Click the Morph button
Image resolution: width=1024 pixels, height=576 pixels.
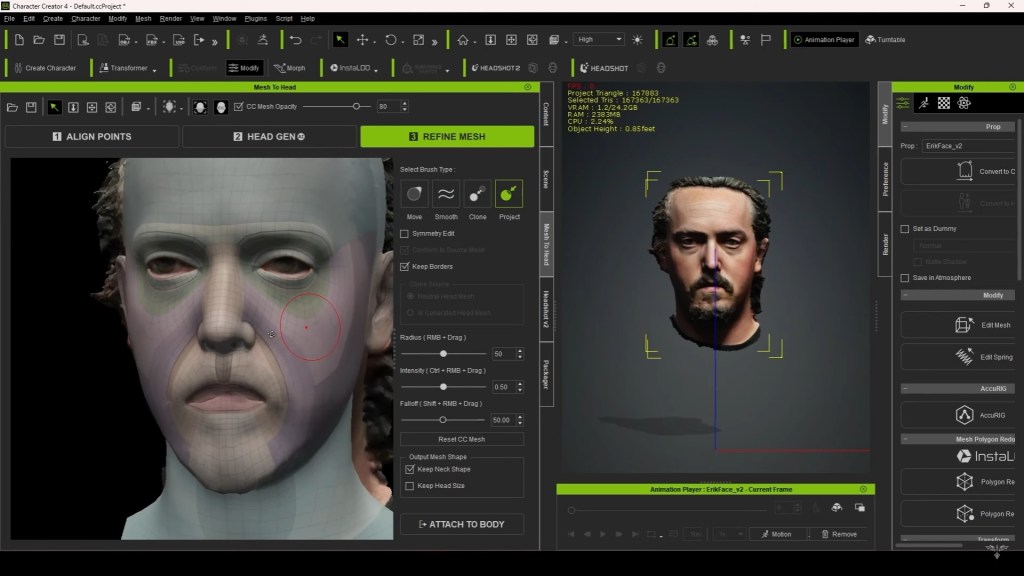click(x=290, y=68)
